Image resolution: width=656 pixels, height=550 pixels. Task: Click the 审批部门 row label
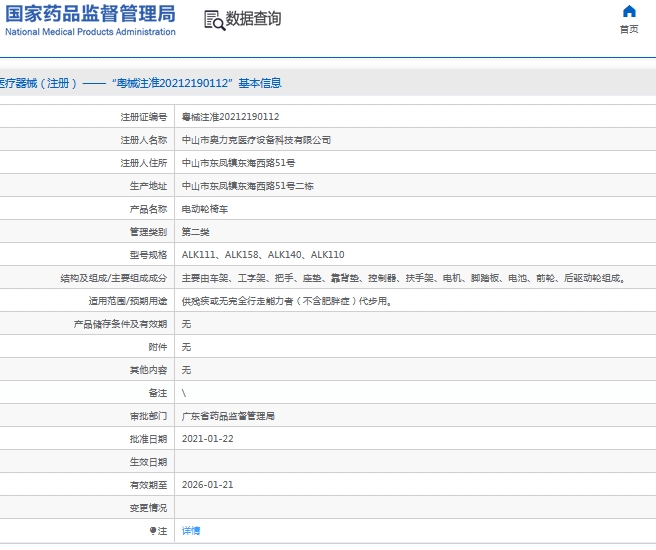tap(149, 416)
